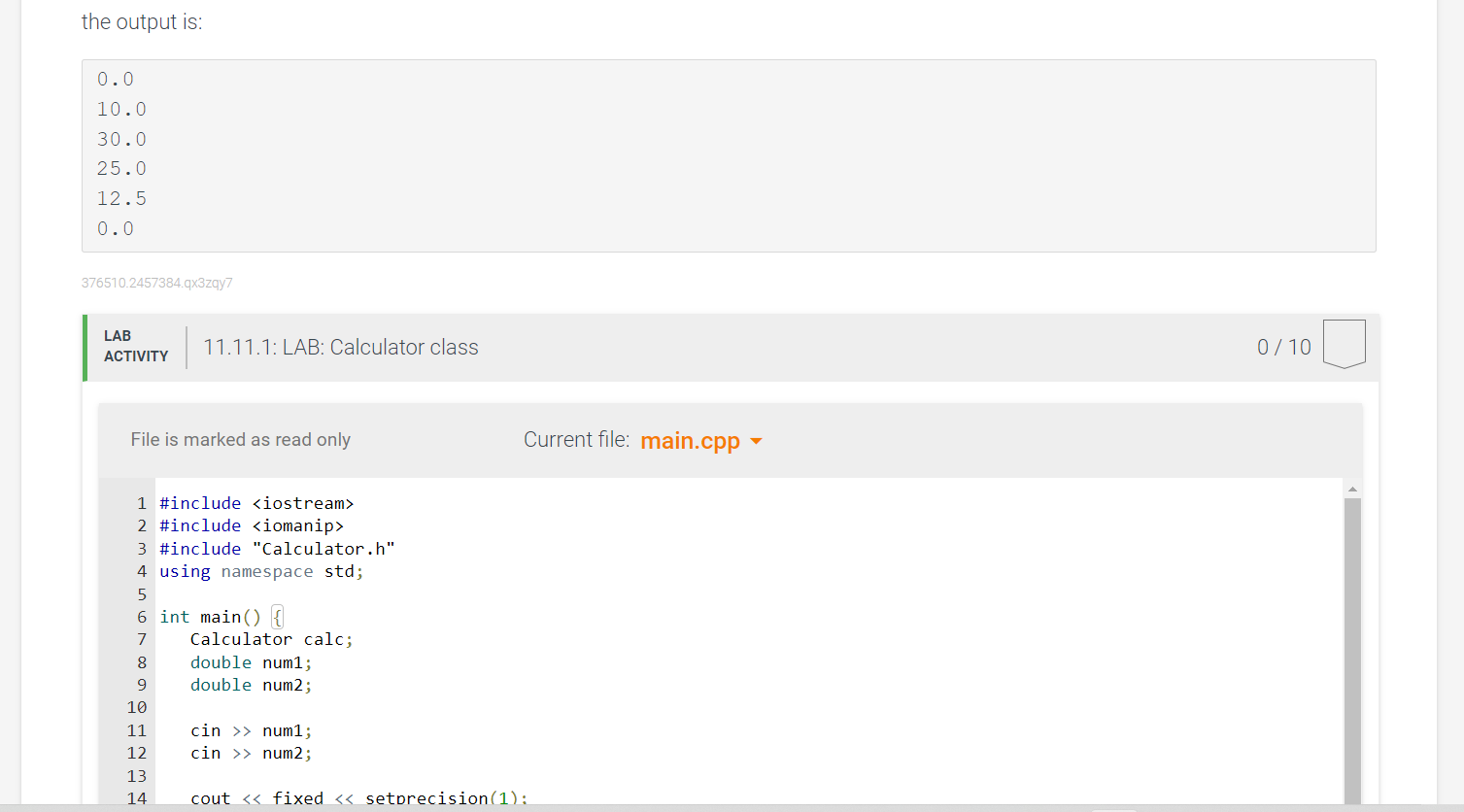Click the LAB ACTIVITY label
The image size is (1464, 812).
(135, 345)
